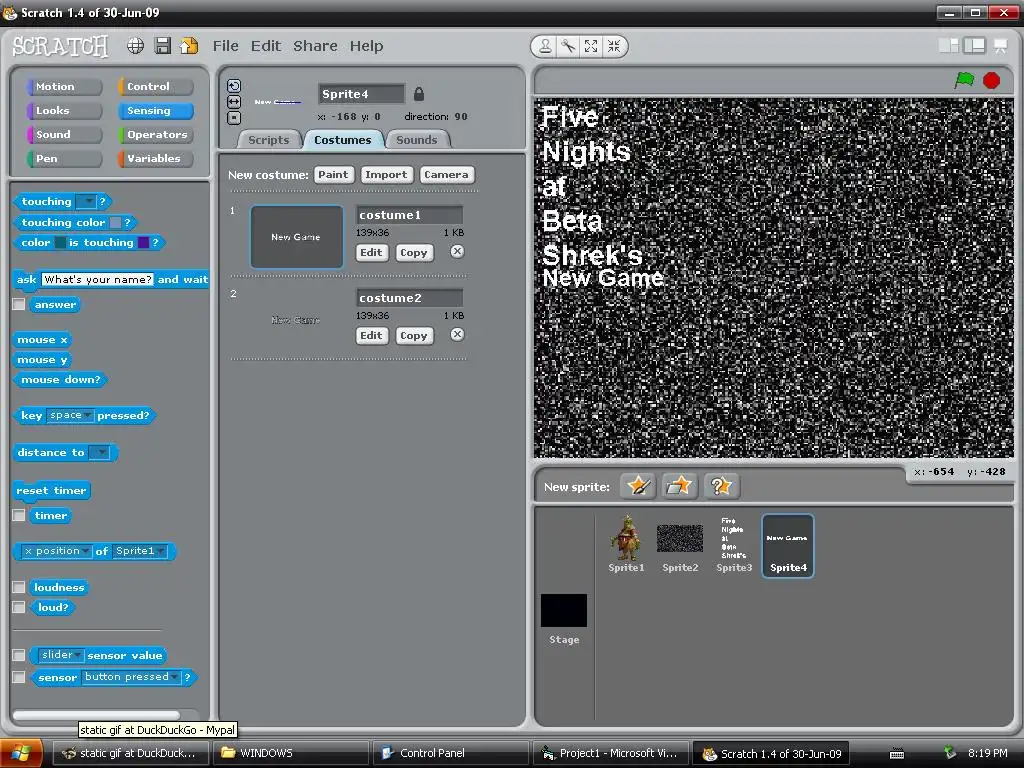The height and width of the screenshot is (768, 1024).
Task: Switch to small stage view mode
Action: (x=948, y=46)
